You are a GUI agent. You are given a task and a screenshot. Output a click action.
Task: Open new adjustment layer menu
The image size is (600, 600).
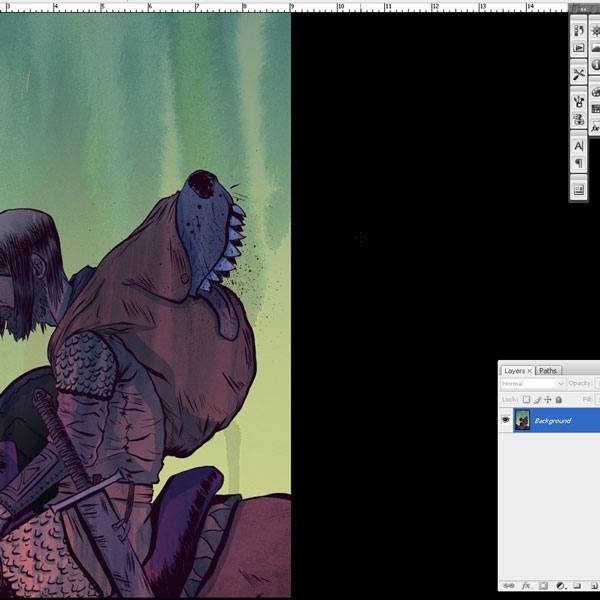pyautogui.click(x=560, y=586)
